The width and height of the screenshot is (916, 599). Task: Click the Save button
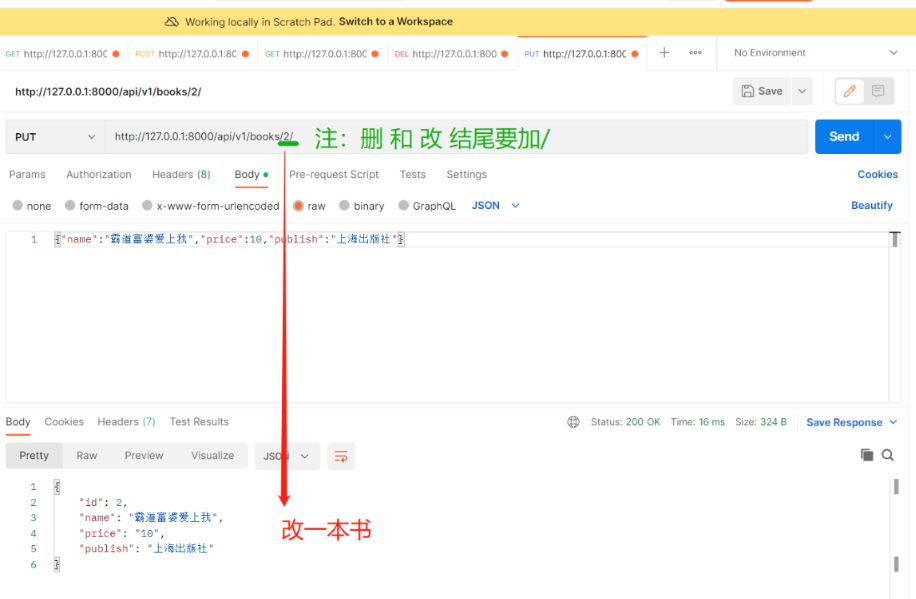762,91
